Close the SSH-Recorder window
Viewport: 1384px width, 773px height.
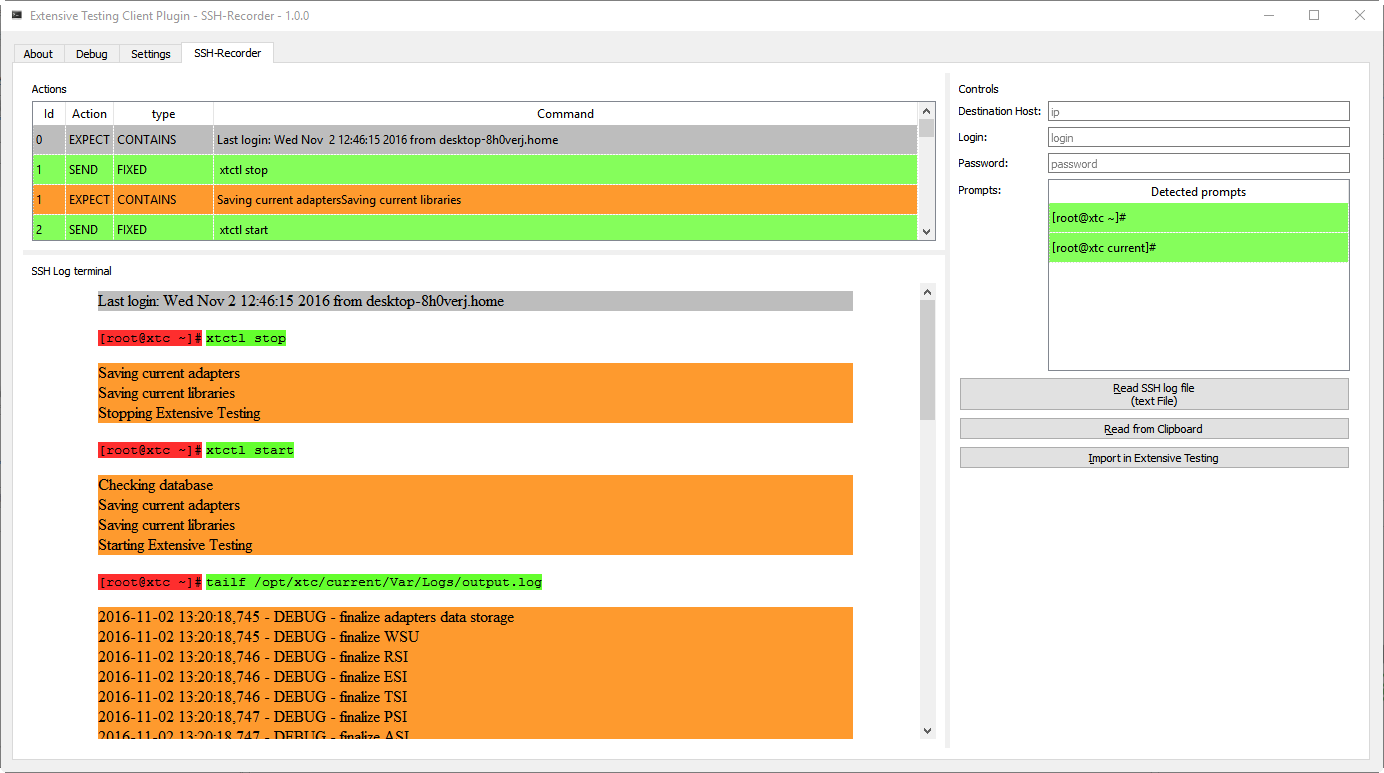(x=1360, y=15)
